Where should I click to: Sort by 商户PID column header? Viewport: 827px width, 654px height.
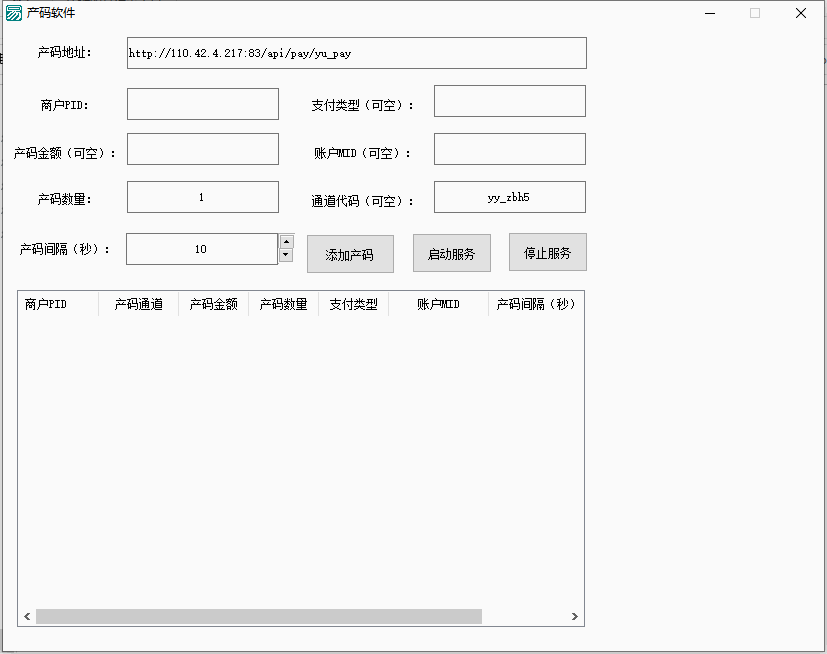(57, 304)
